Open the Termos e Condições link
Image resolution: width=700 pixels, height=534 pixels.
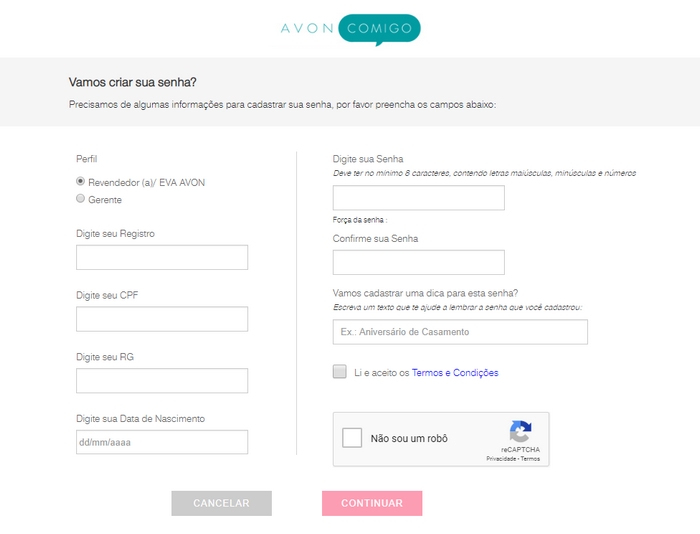455,372
